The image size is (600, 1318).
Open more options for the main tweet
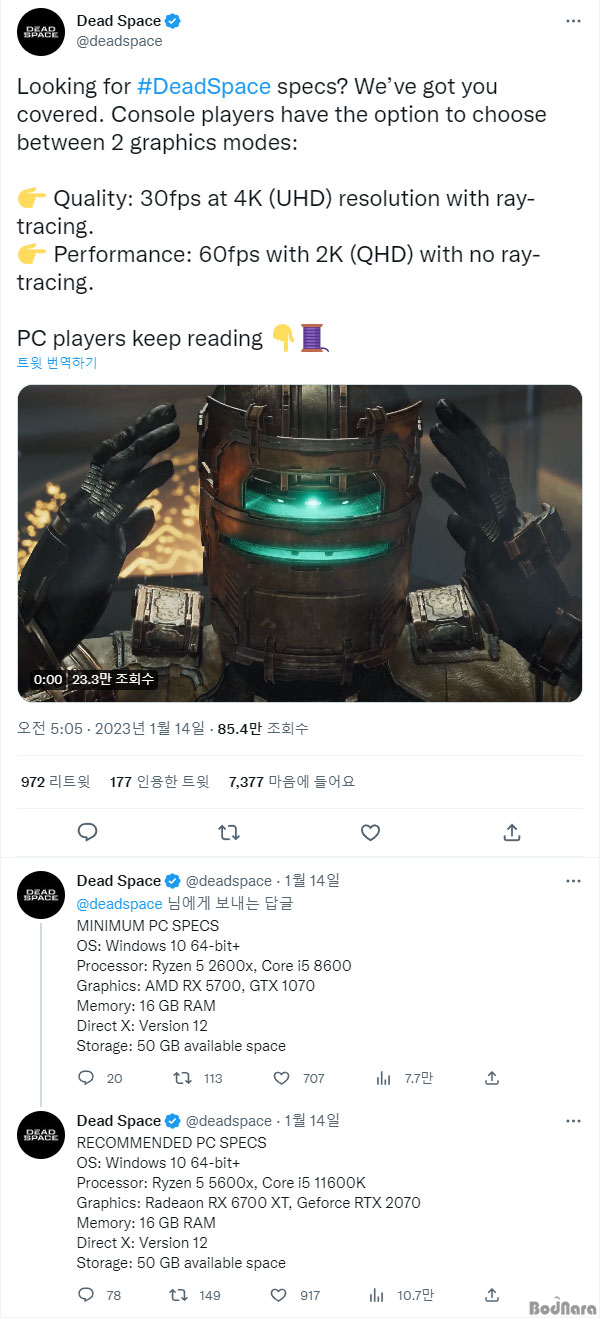[x=573, y=22]
